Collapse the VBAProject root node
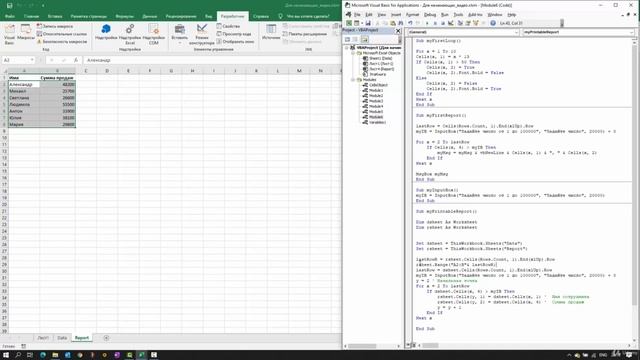 click(347, 48)
